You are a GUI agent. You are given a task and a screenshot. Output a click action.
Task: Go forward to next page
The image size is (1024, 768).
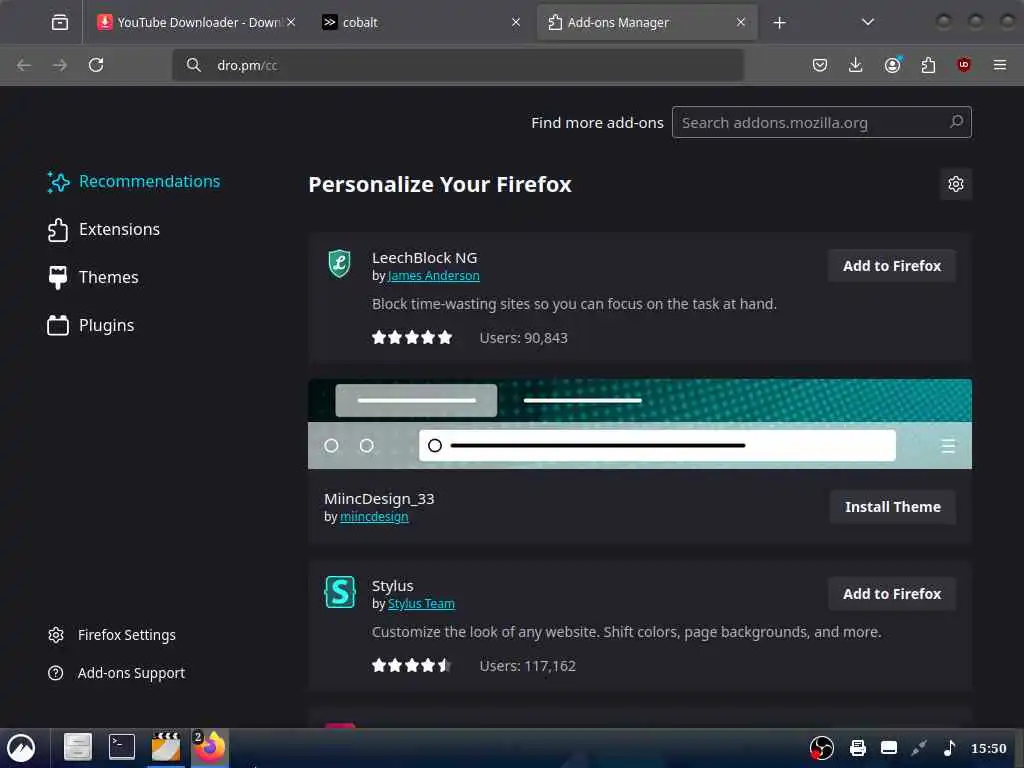tap(59, 65)
